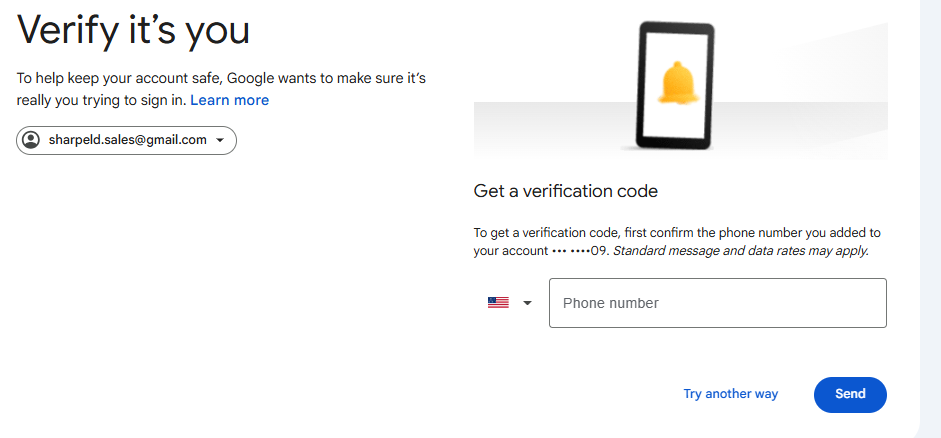Click the light blue page margin at far right
This screenshot has height=438, width=941.
(x=930, y=219)
